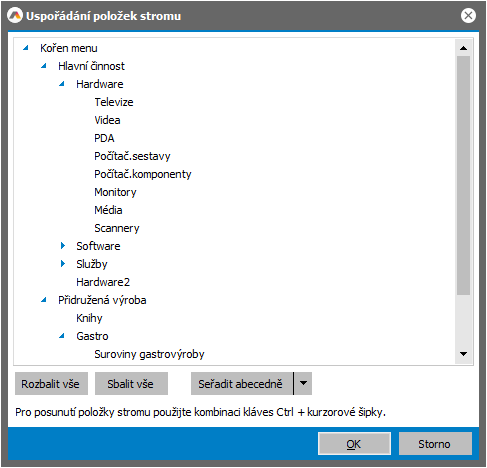Collapse the Hlavní činnost branch

click(44, 66)
